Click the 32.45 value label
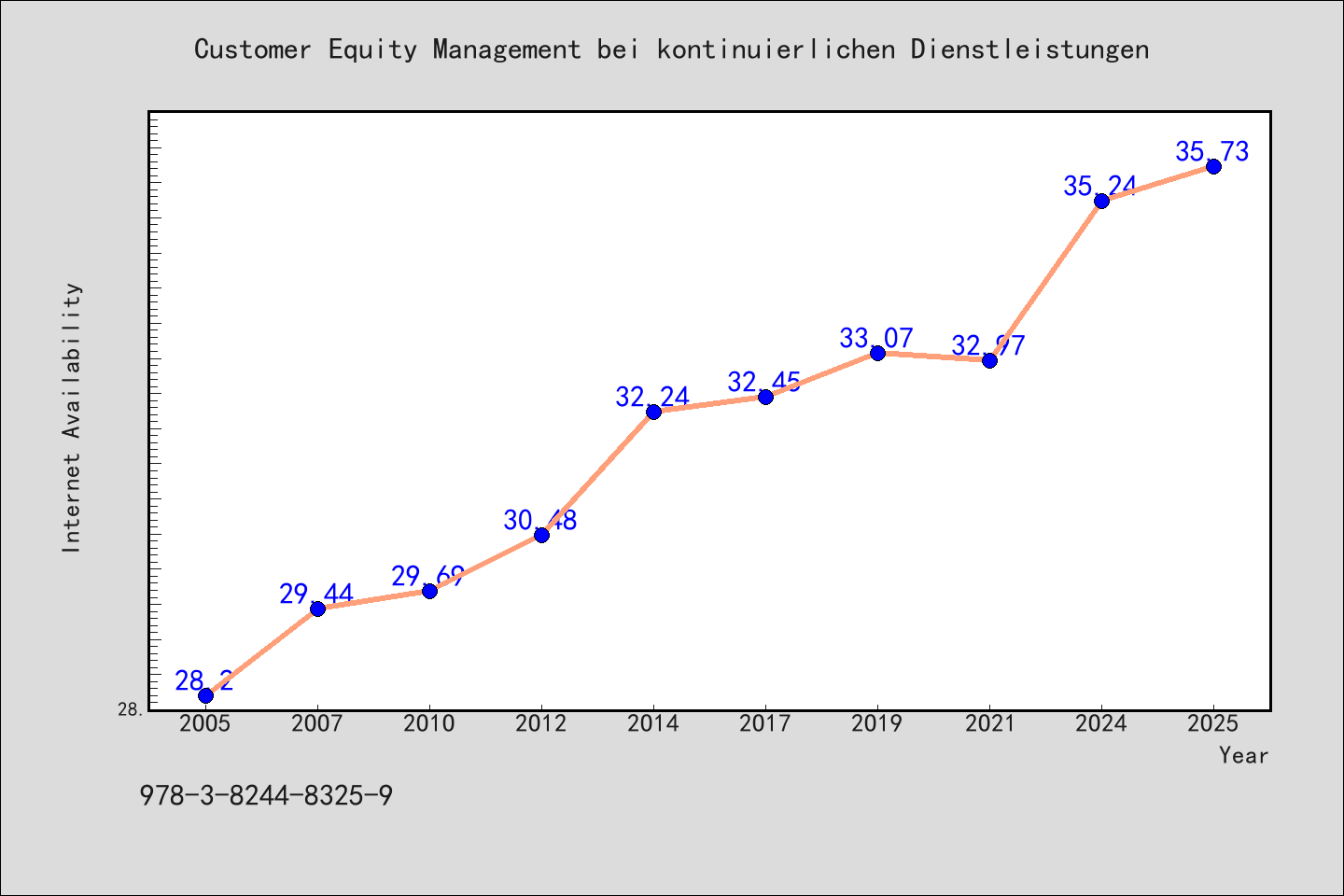The image size is (1344, 896). click(764, 382)
